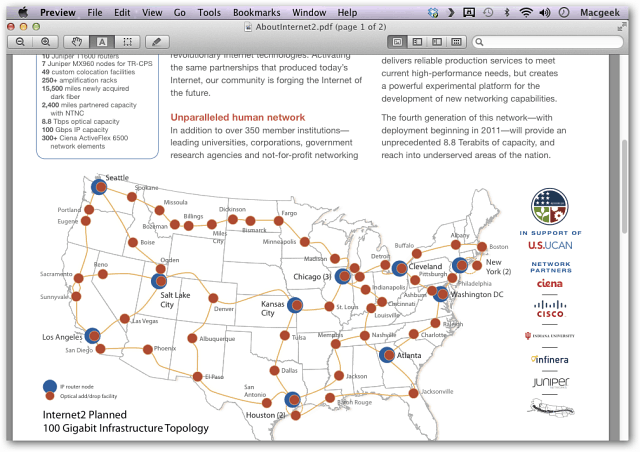The height and width of the screenshot is (452, 640).
Task: Click the Salt Lake City map label
Action: [x=175, y=300]
